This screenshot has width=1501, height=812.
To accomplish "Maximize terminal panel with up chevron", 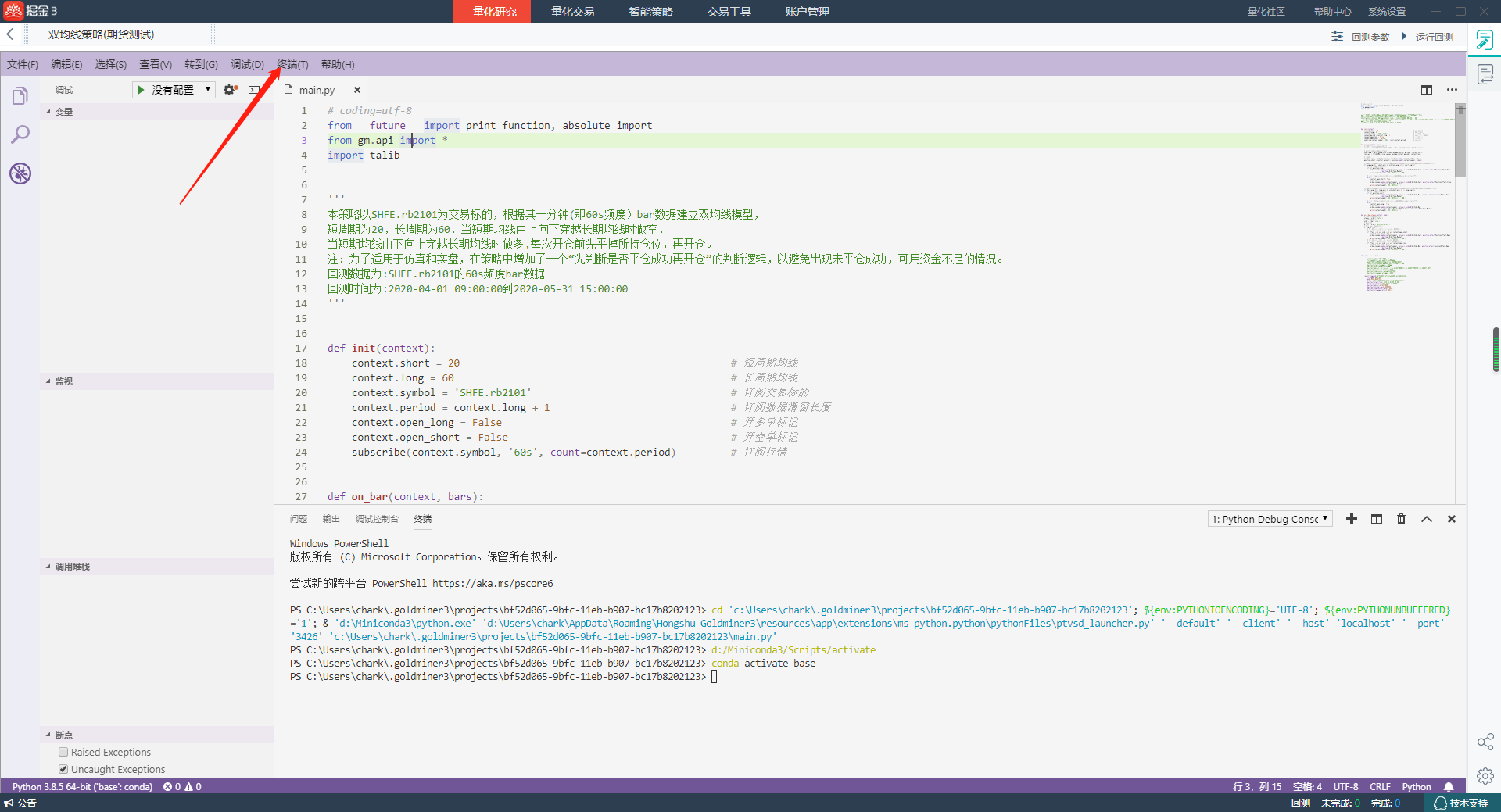I will [x=1427, y=519].
